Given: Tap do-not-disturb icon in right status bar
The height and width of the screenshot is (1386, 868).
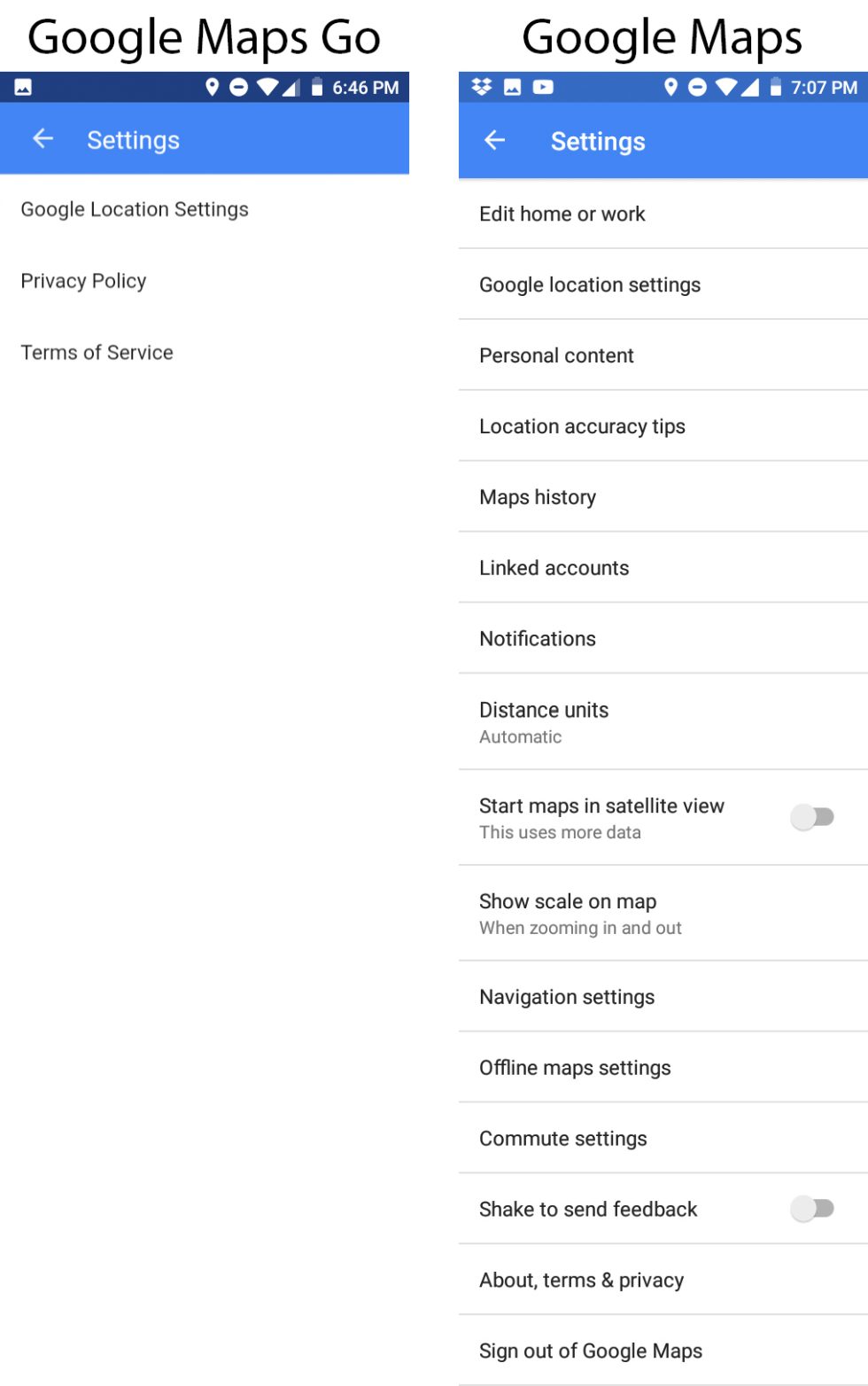Looking at the screenshot, I should (x=697, y=87).
